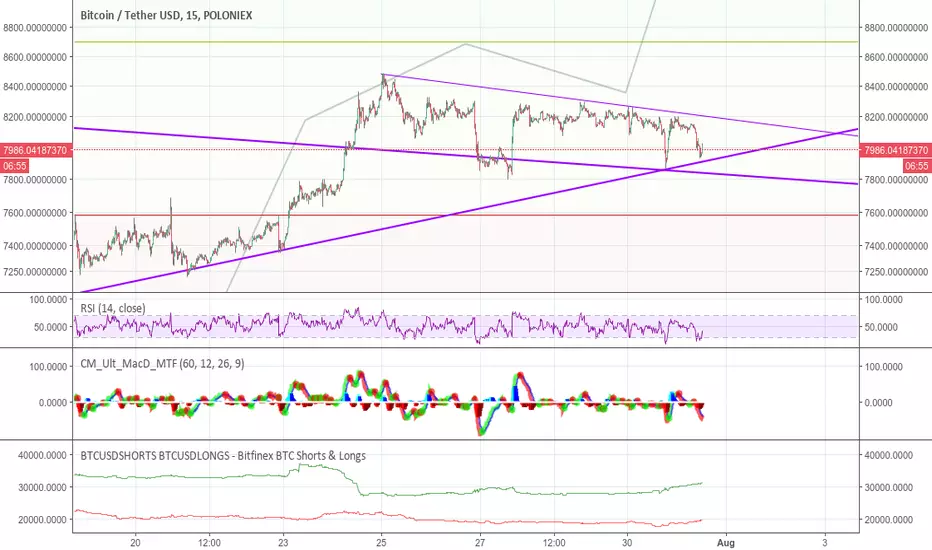Image resolution: width=932 pixels, height=550 pixels.
Task: Click the 12:00 label between 27 and 30
Action: [554, 542]
